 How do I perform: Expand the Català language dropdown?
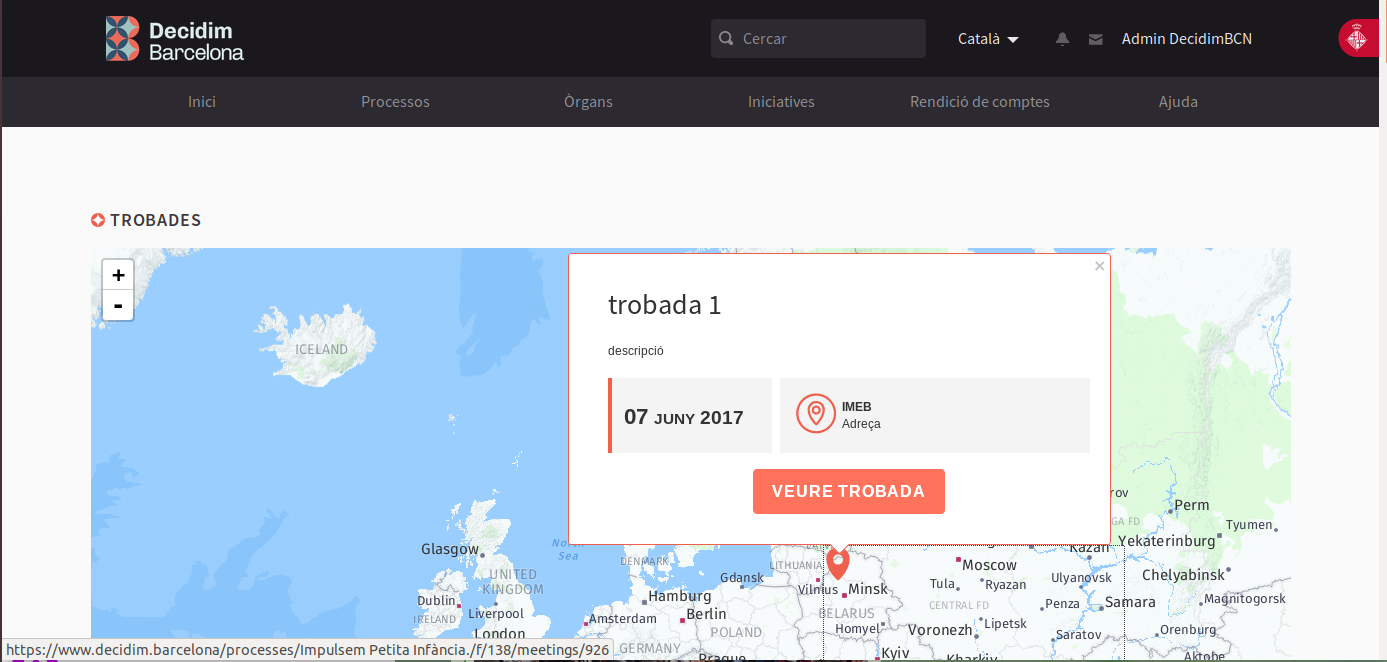988,39
